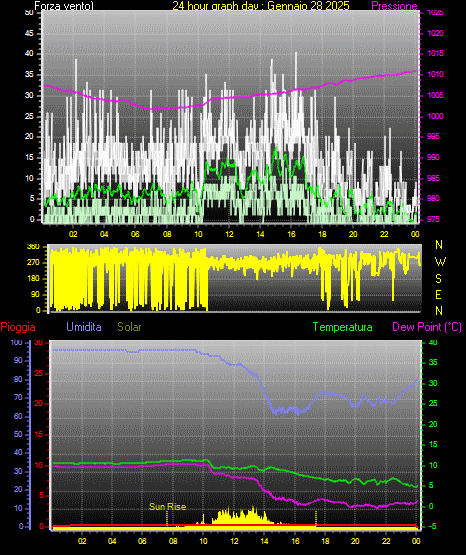Click the 24 hour graph day title
Viewport: 466px width, 555px height.
click(x=261, y=6)
